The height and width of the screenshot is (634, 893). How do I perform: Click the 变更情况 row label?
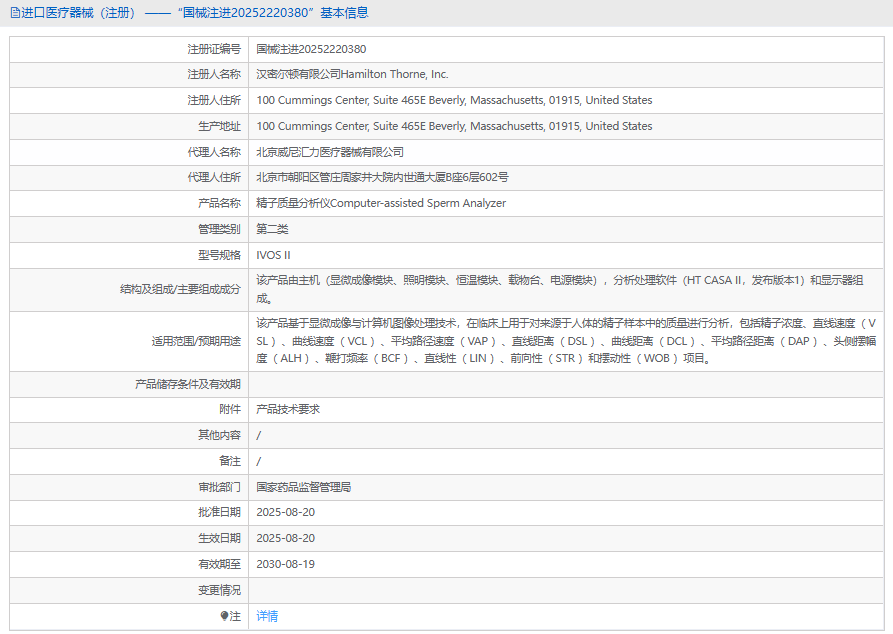tap(219, 590)
